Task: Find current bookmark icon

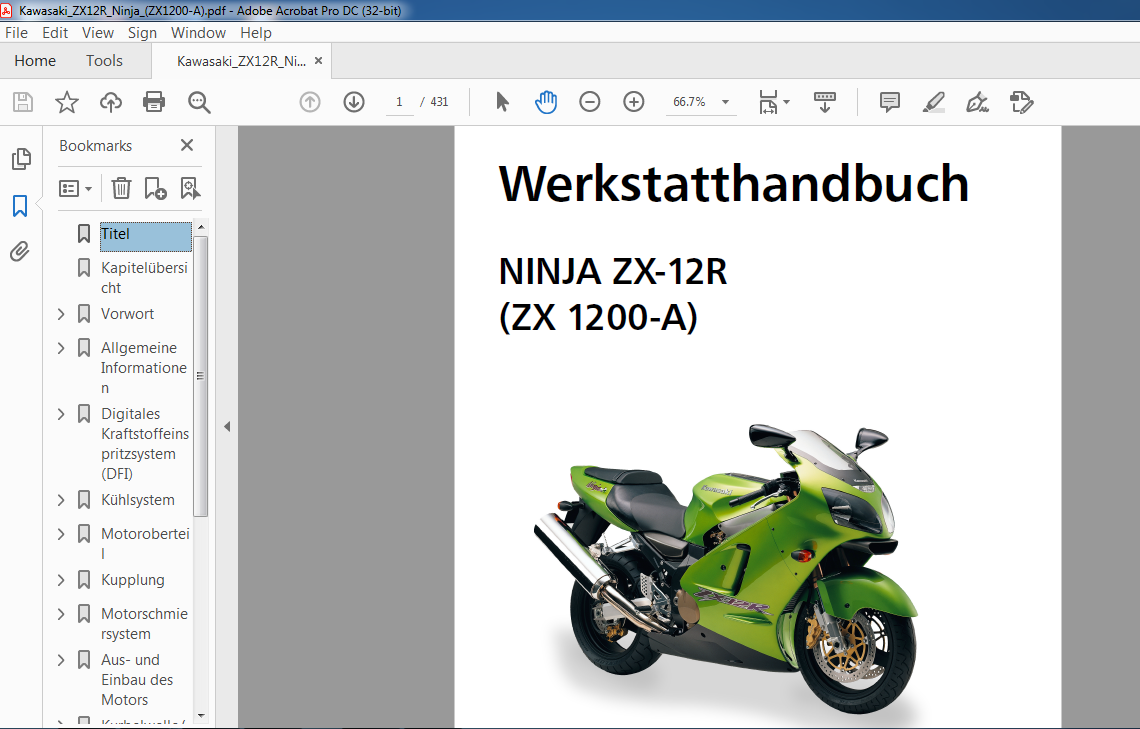Action: [190, 188]
